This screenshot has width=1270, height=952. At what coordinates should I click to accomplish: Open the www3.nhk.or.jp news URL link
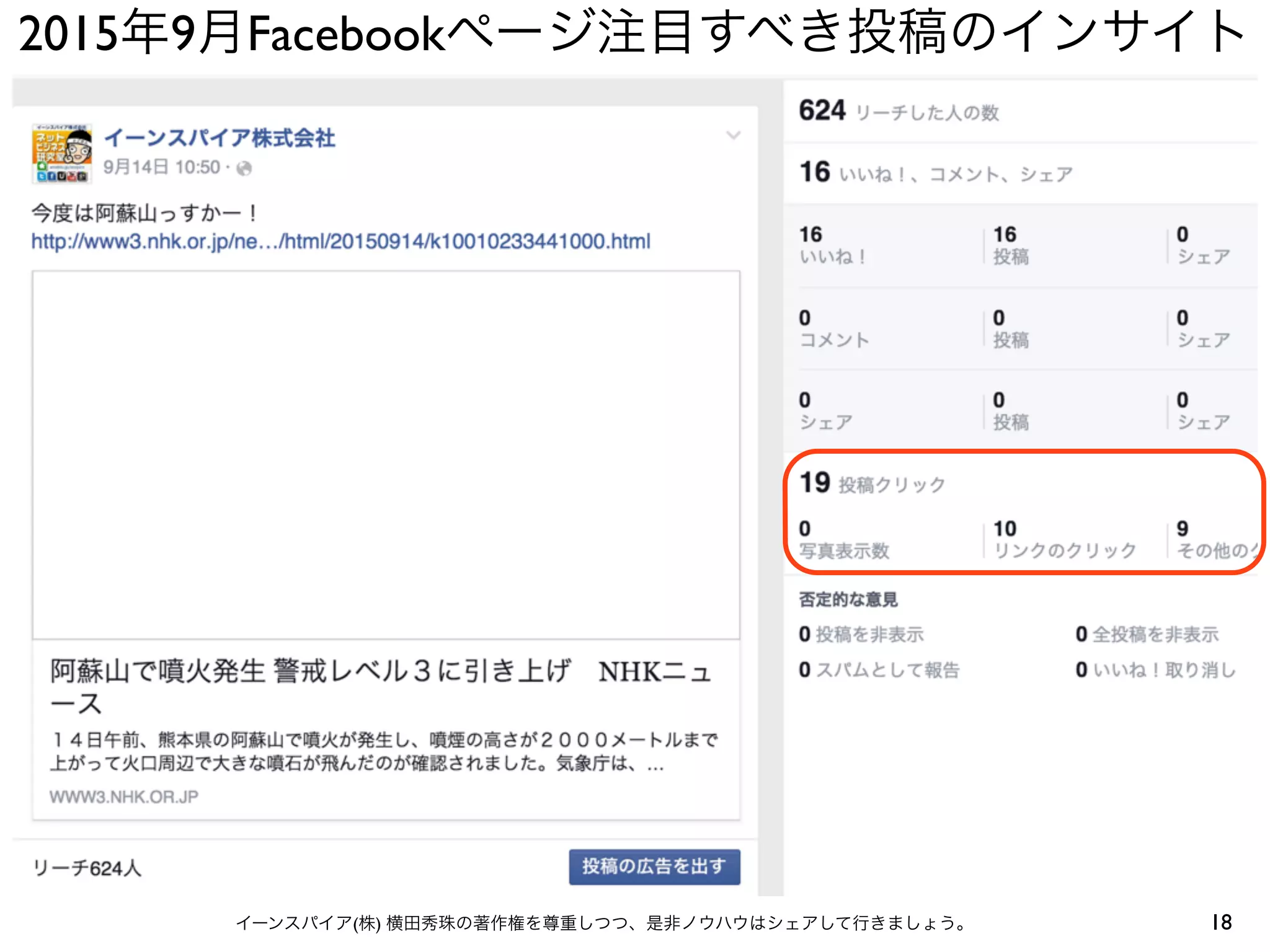(341, 241)
